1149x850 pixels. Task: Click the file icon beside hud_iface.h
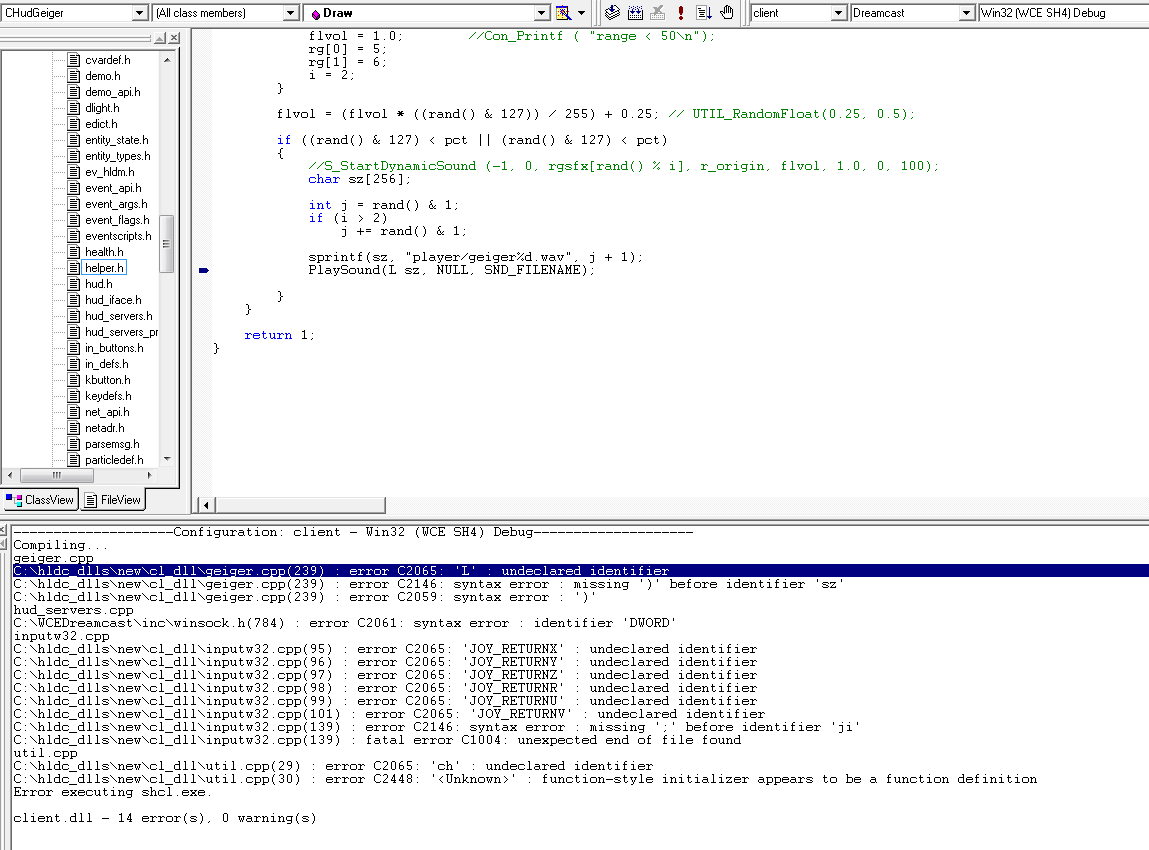(73, 300)
